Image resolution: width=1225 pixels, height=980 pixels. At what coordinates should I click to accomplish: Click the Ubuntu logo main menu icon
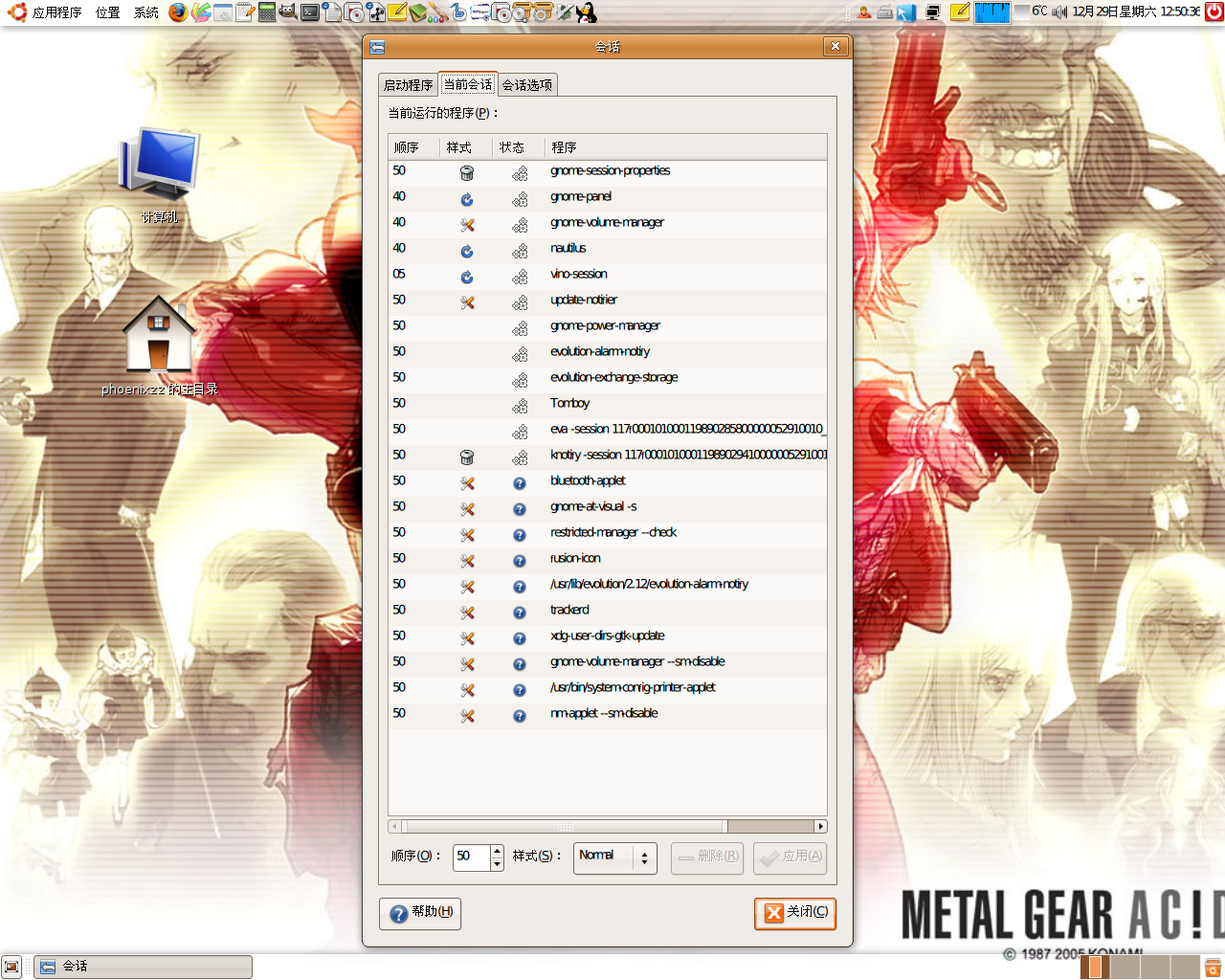tap(16, 11)
